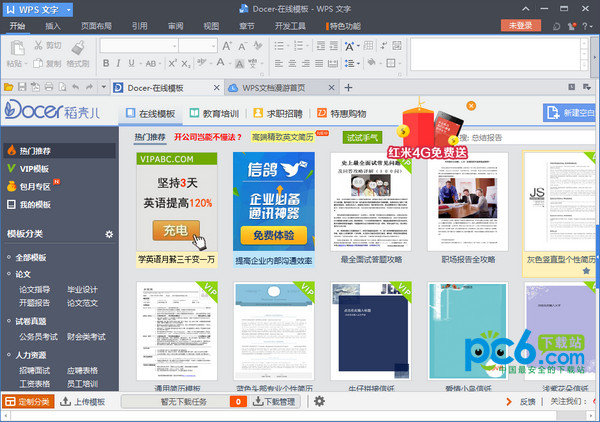The image size is (600, 422).
Task: Toggle subscript X₂ formatting
Action: point(186,64)
